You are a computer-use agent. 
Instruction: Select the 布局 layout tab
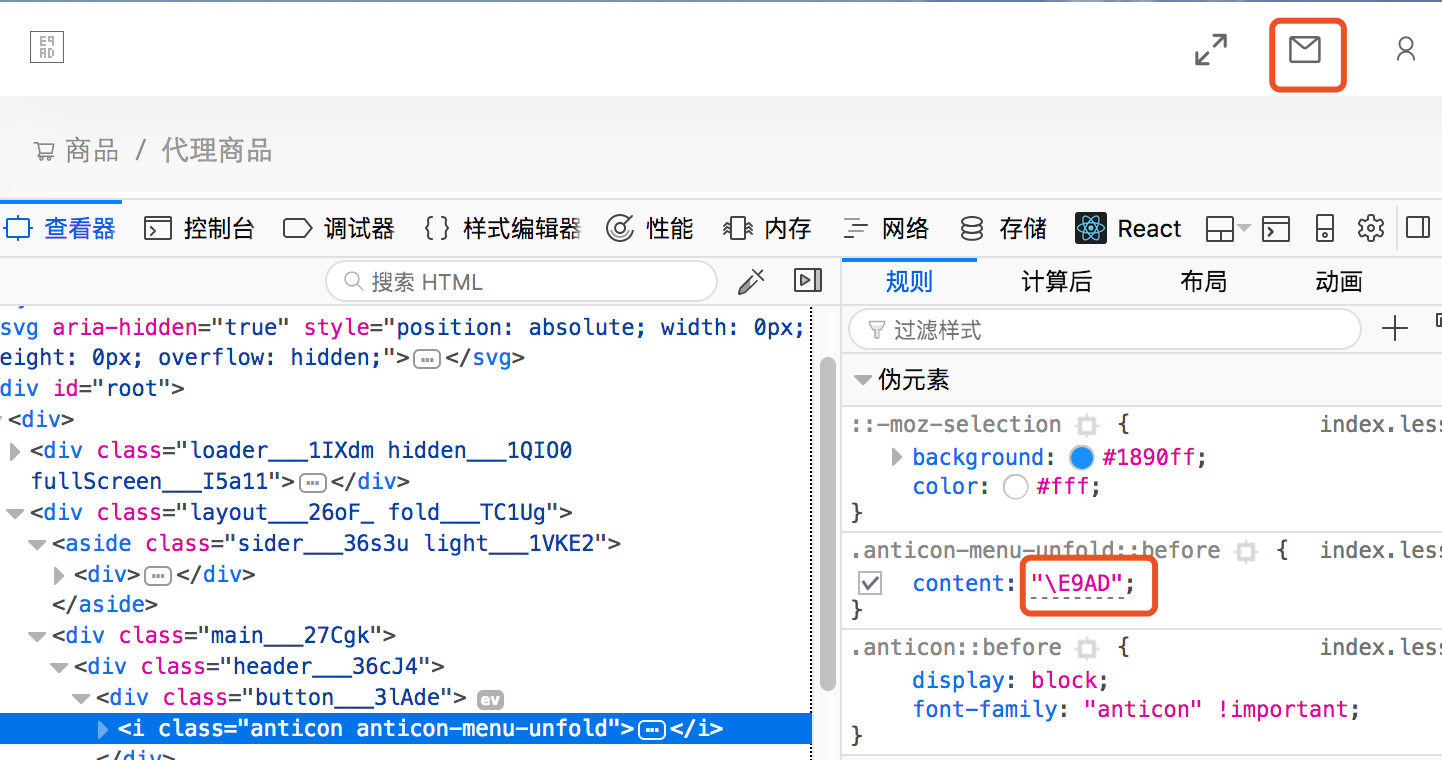(x=1203, y=282)
